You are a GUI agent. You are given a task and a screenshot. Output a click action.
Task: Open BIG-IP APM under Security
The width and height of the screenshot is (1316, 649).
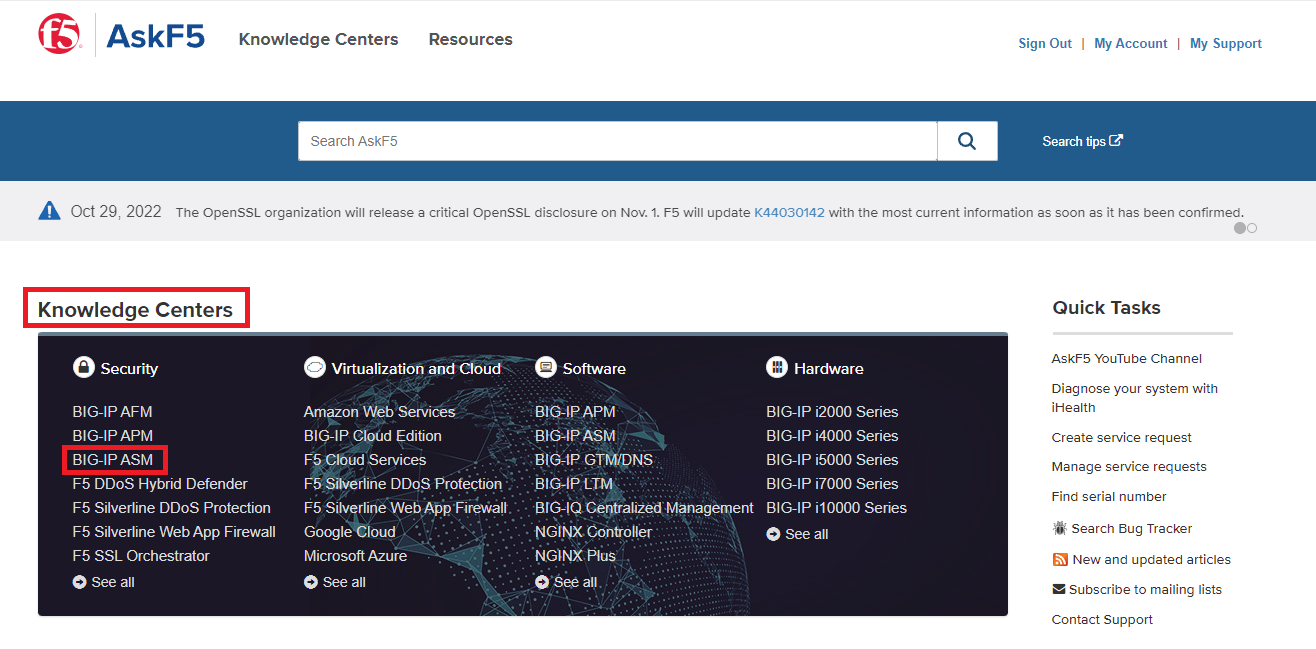click(112, 435)
